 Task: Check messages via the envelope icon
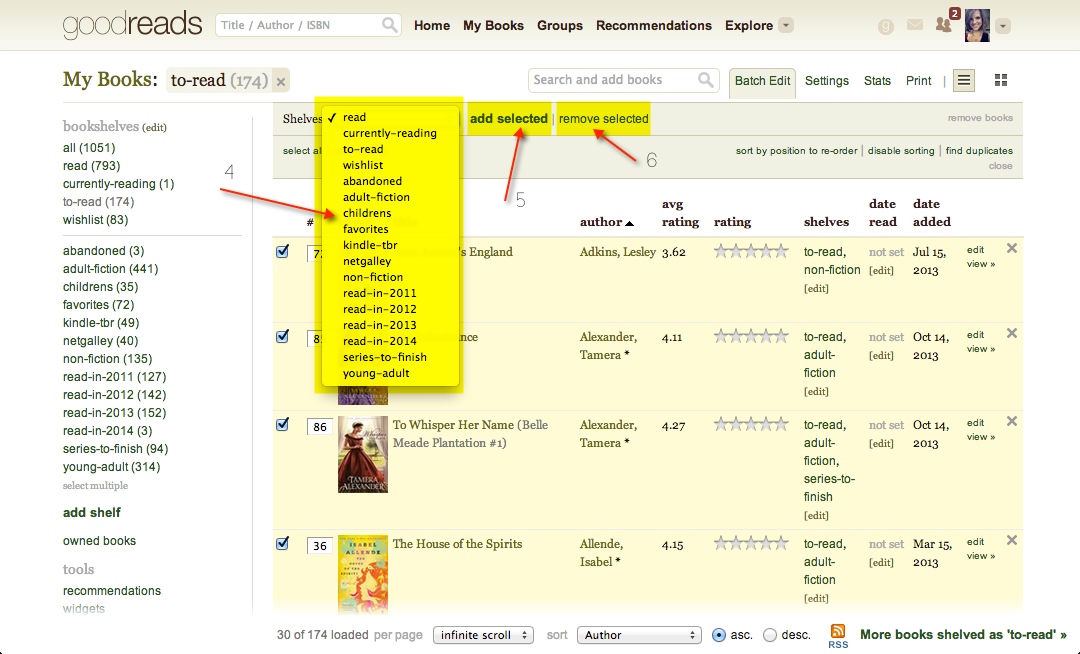coord(914,25)
